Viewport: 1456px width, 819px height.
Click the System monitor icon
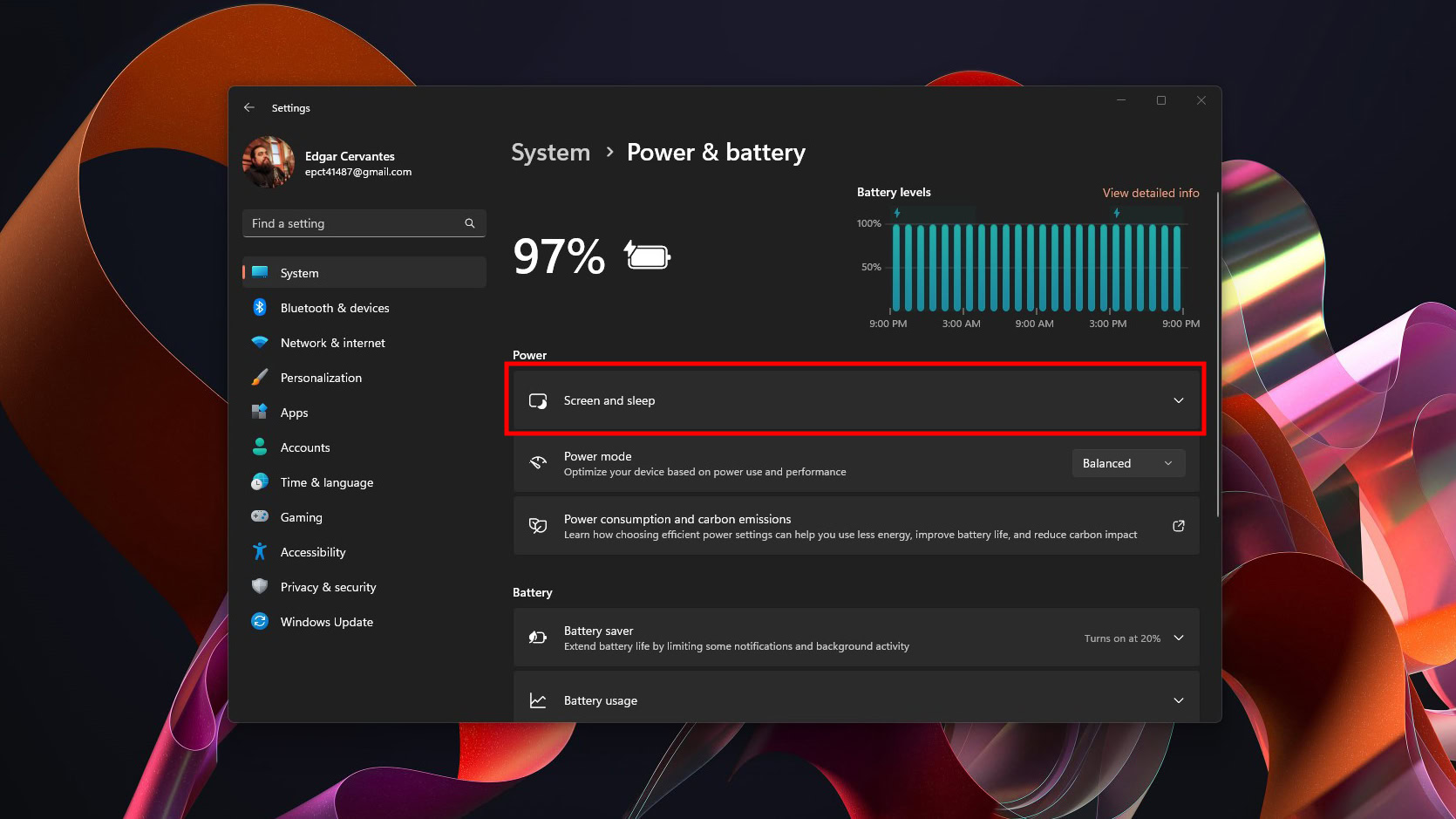[260, 272]
